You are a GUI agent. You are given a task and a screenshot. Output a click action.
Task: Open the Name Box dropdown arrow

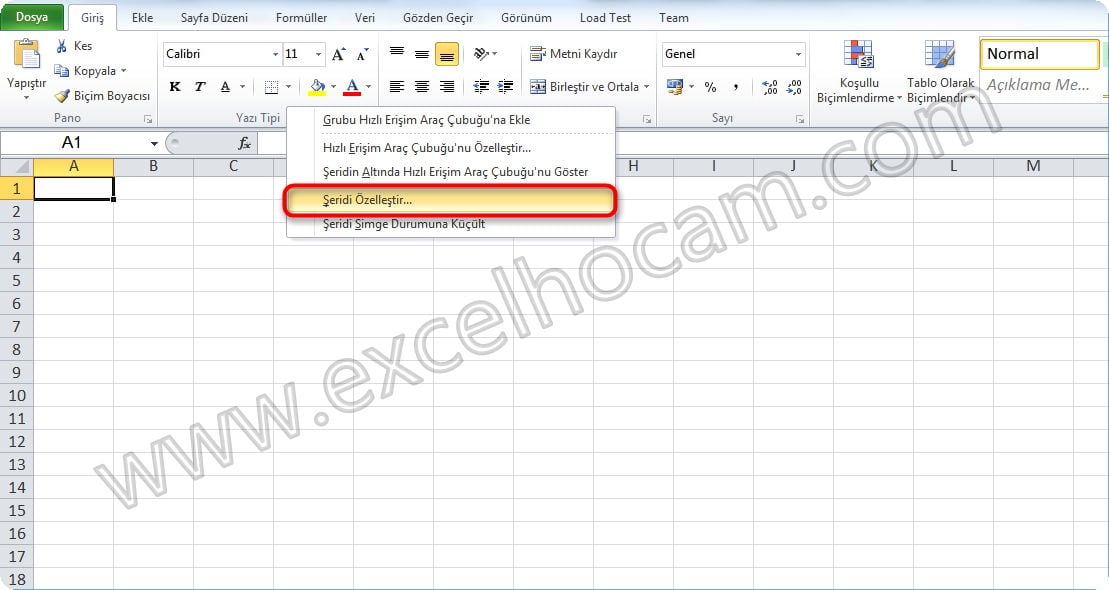pyautogui.click(x=153, y=144)
